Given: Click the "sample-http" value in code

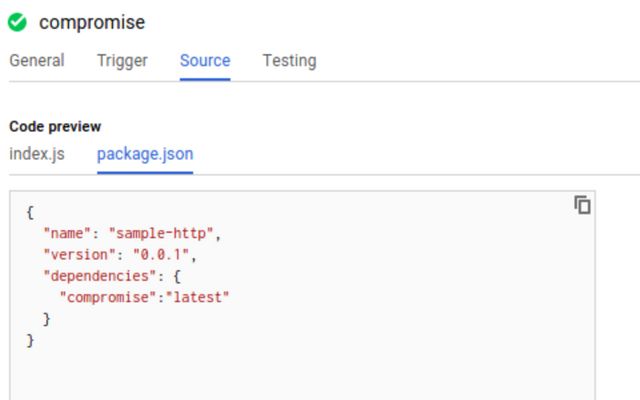Looking at the screenshot, I should [x=161, y=233].
